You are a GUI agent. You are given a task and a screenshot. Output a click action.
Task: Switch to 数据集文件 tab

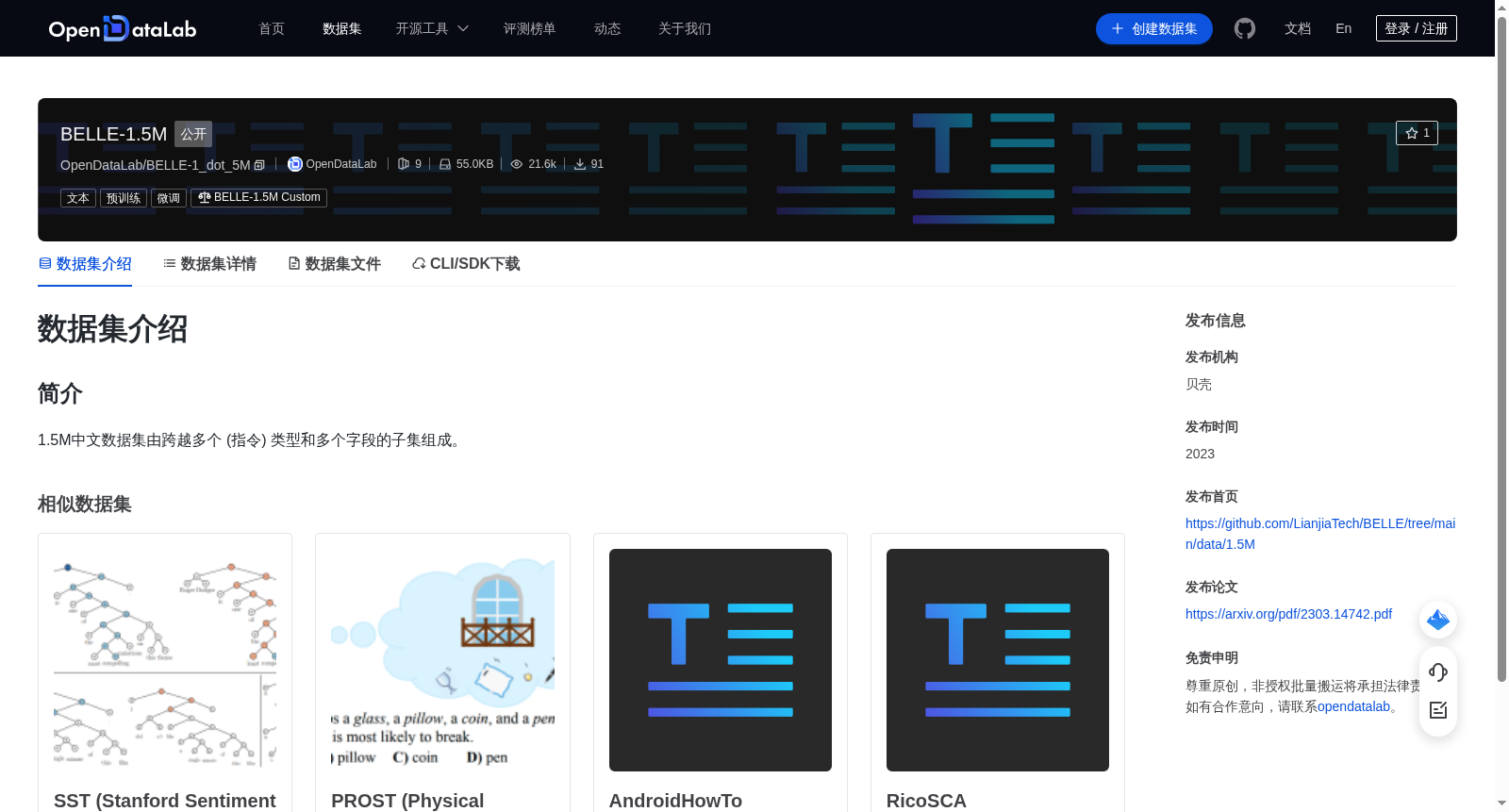pyautogui.click(x=334, y=264)
